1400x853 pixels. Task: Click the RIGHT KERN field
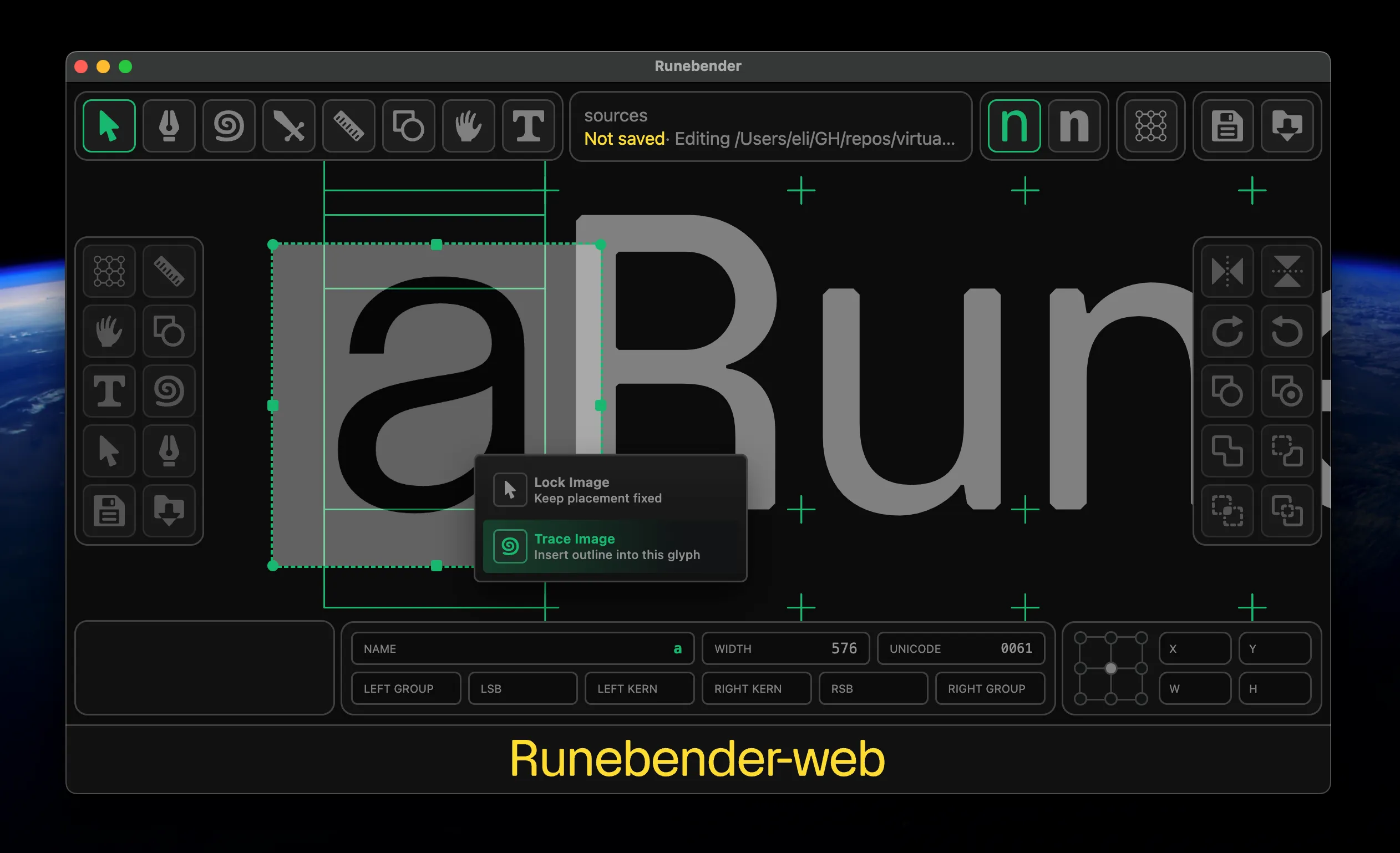click(x=756, y=688)
